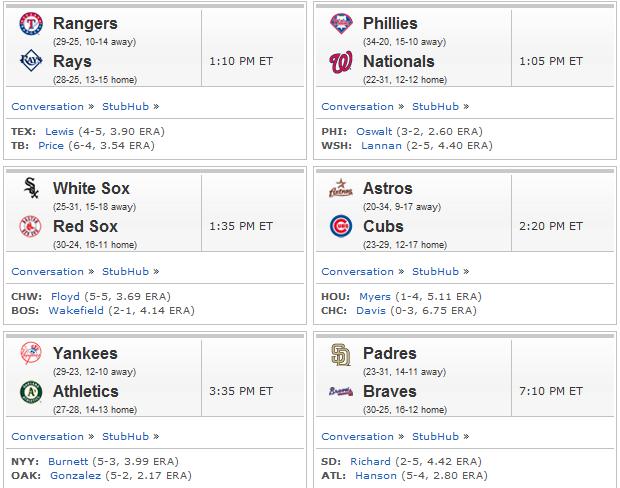
Task: View pitcher Gonzalez's profile
Action: 76,475
